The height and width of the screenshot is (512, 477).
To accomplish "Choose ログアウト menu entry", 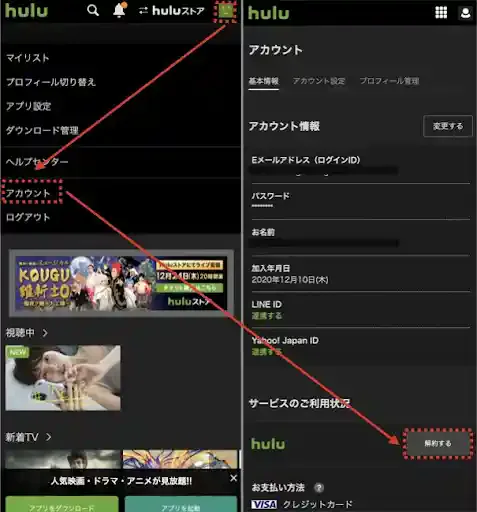I will click(28, 217).
